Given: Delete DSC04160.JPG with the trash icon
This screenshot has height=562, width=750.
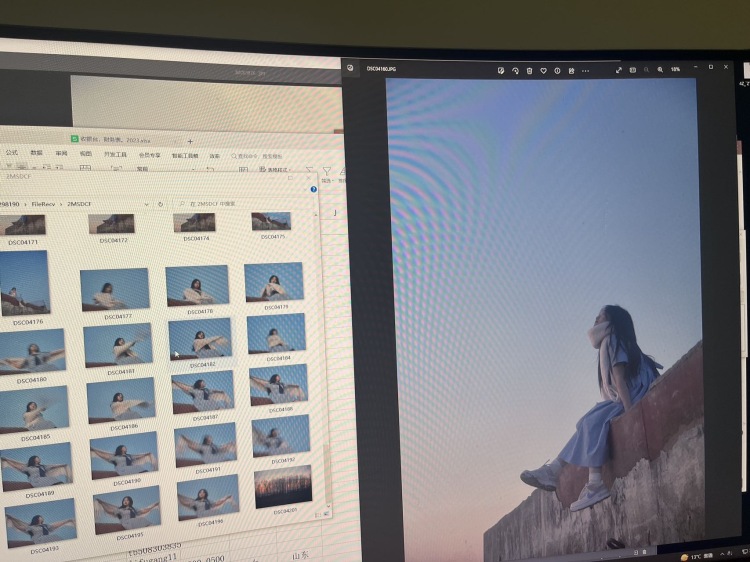Looking at the screenshot, I should point(529,71).
